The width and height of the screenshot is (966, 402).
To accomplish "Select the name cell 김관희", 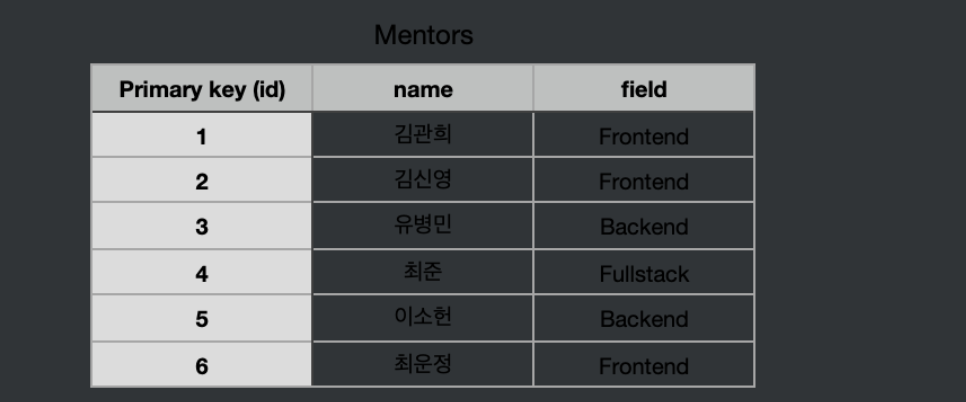I will click(x=423, y=134).
